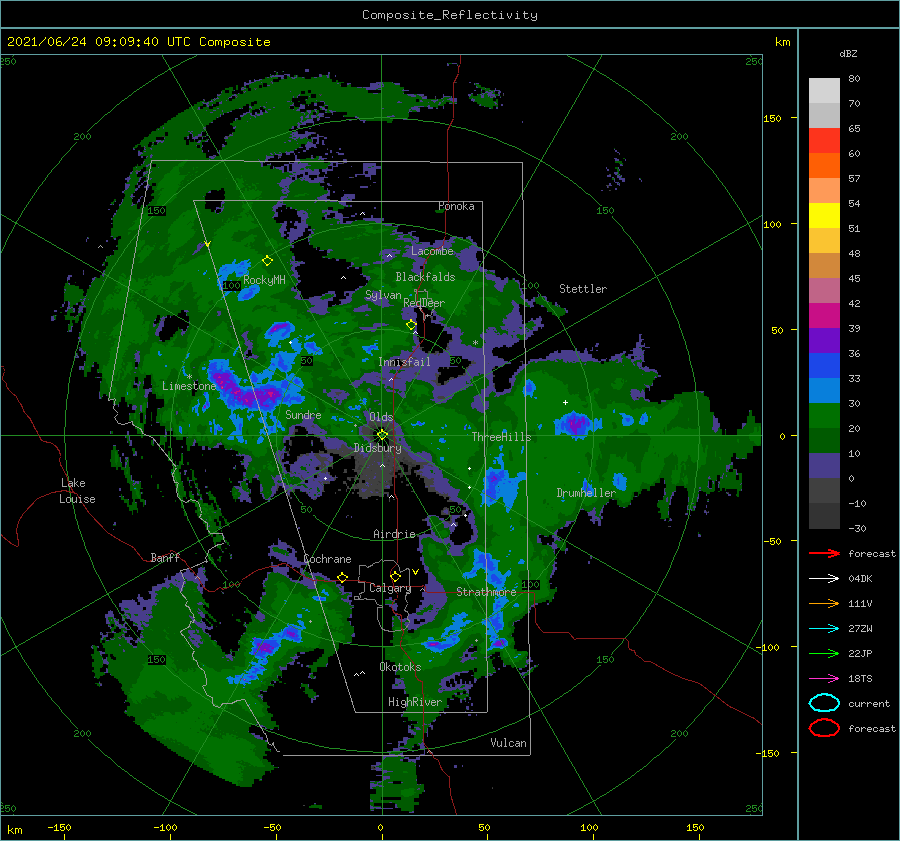Click the white 04DK arrow legend icon

[x=824, y=579]
